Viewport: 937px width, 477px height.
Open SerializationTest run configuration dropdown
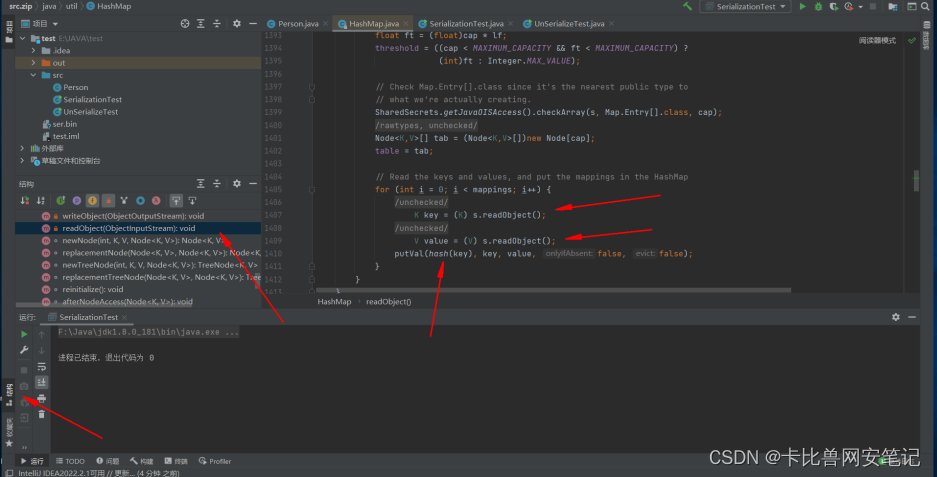pyautogui.click(x=745, y=7)
